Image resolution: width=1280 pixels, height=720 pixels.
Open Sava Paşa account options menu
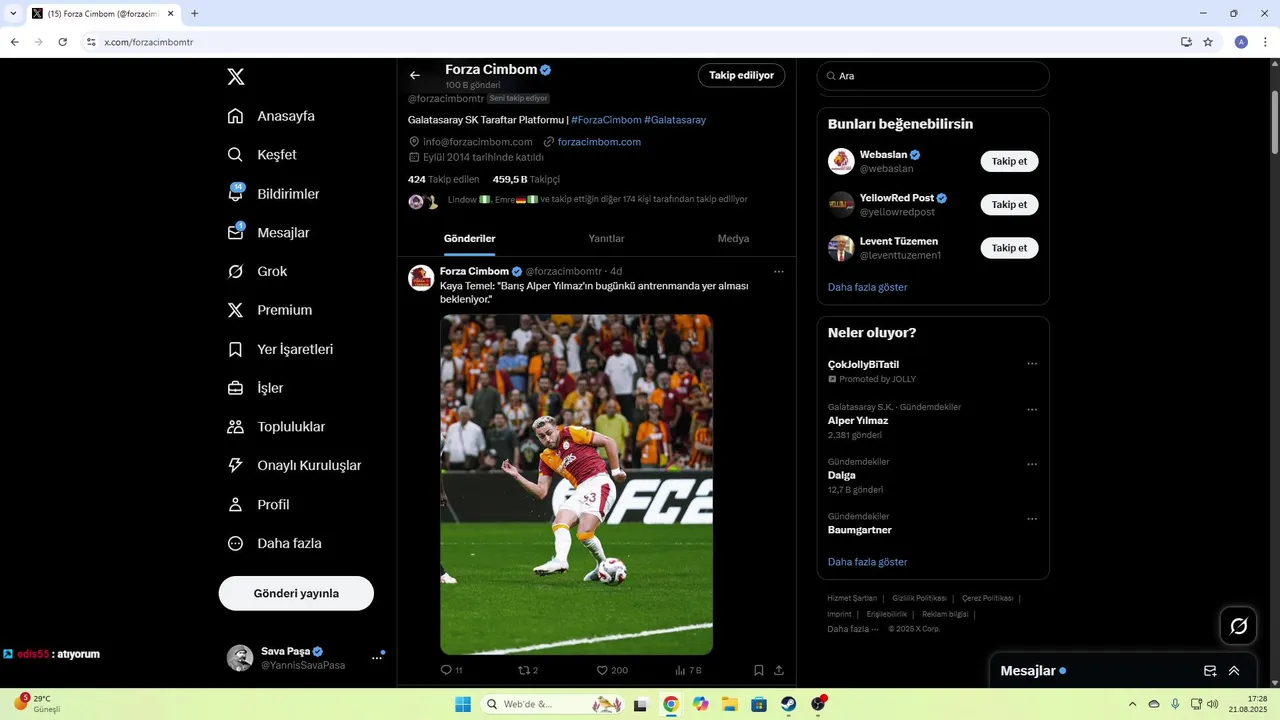coord(377,658)
